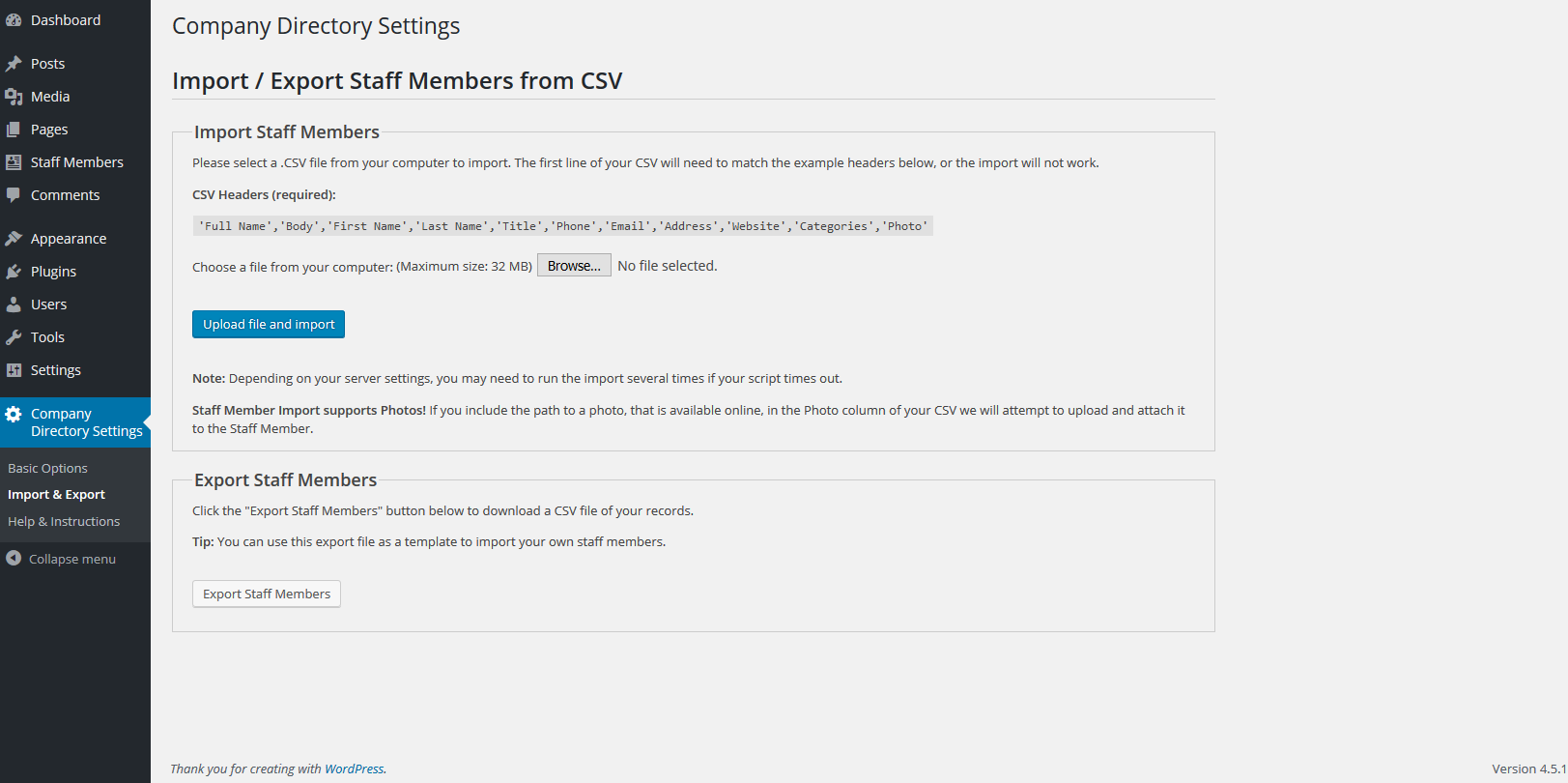Image resolution: width=1568 pixels, height=783 pixels.
Task: Click the Tools wrench icon
Action: pyautogui.click(x=14, y=337)
